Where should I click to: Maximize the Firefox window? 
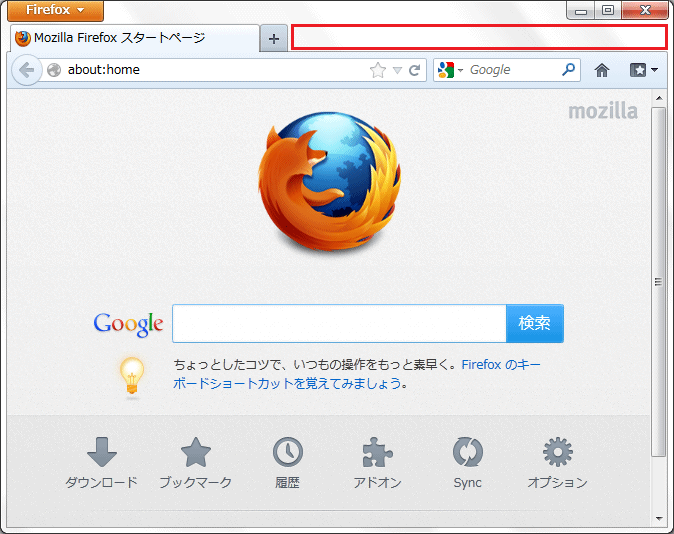coord(608,10)
